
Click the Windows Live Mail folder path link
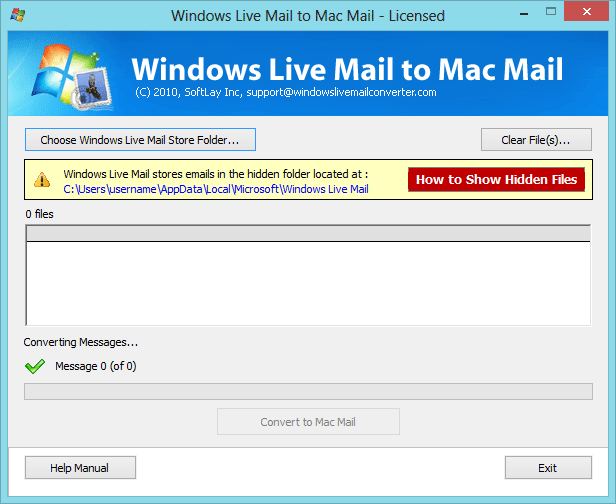pyautogui.click(x=216, y=189)
